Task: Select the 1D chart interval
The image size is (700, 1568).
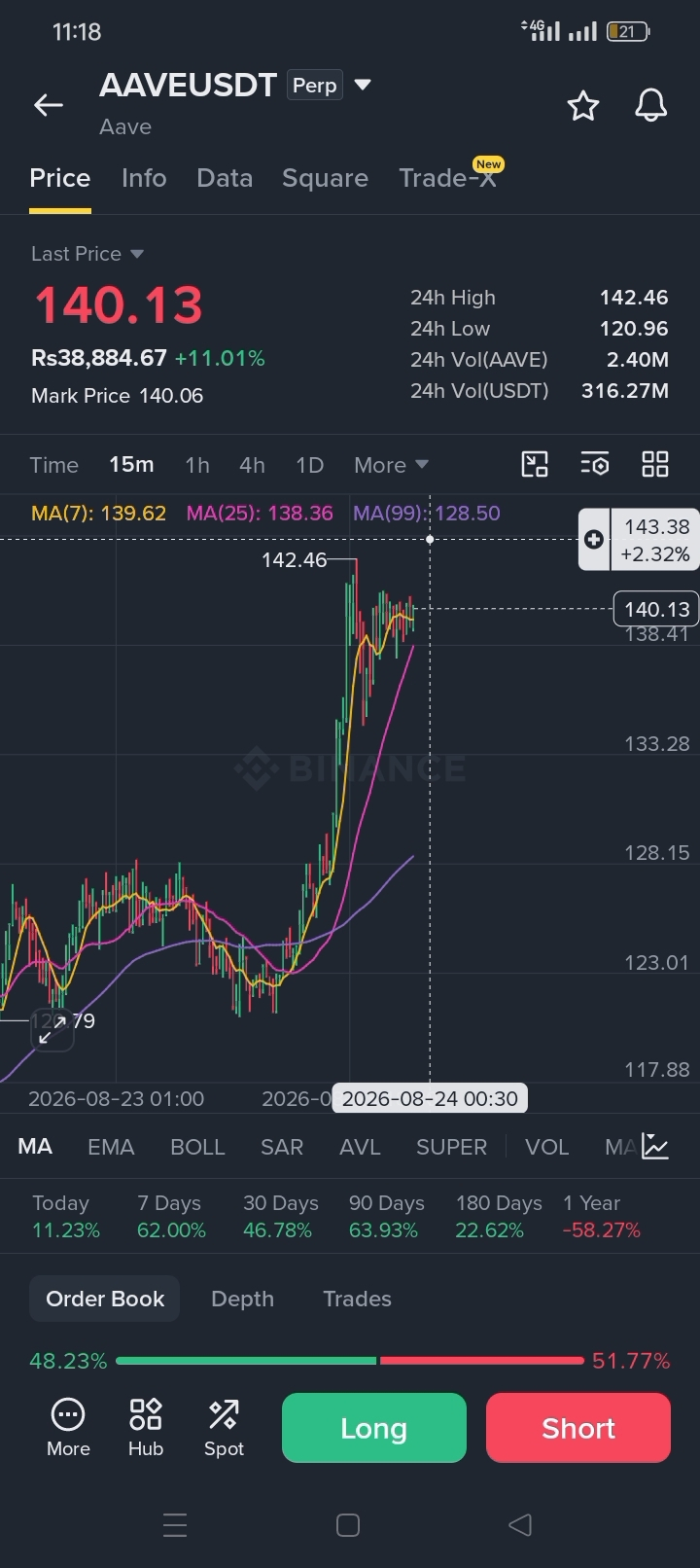Action: pyautogui.click(x=309, y=465)
